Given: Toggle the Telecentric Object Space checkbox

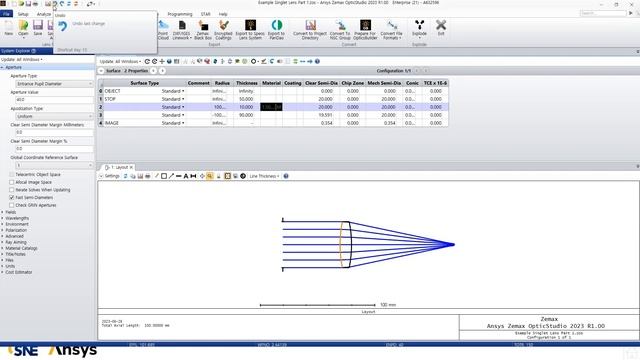Looking at the screenshot, I should (x=12, y=174).
